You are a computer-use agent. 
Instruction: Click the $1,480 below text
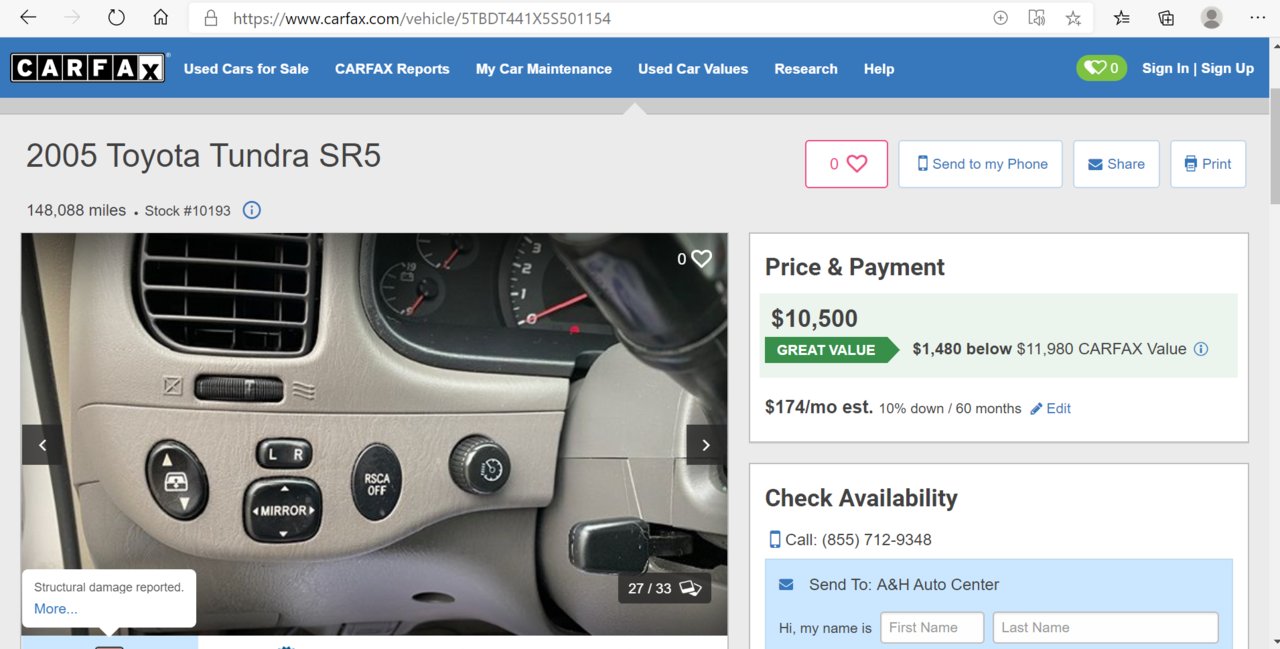tap(962, 349)
